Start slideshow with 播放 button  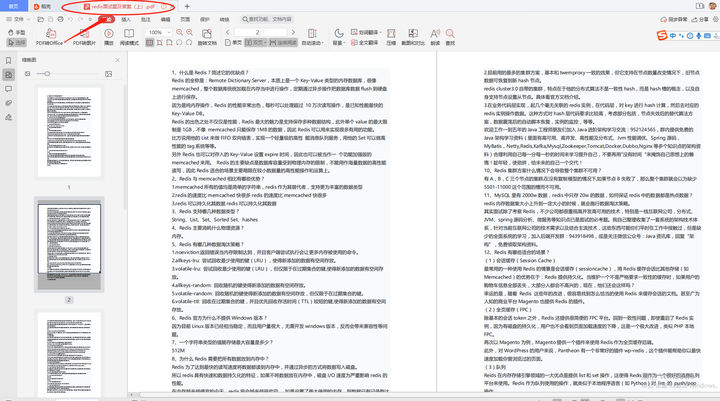109,37
